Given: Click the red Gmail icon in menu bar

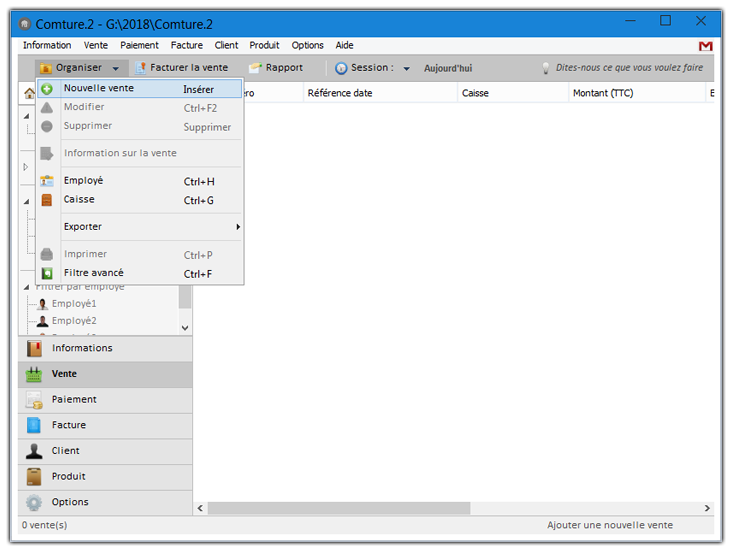Looking at the screenshot, I should (x=705, y=46).
